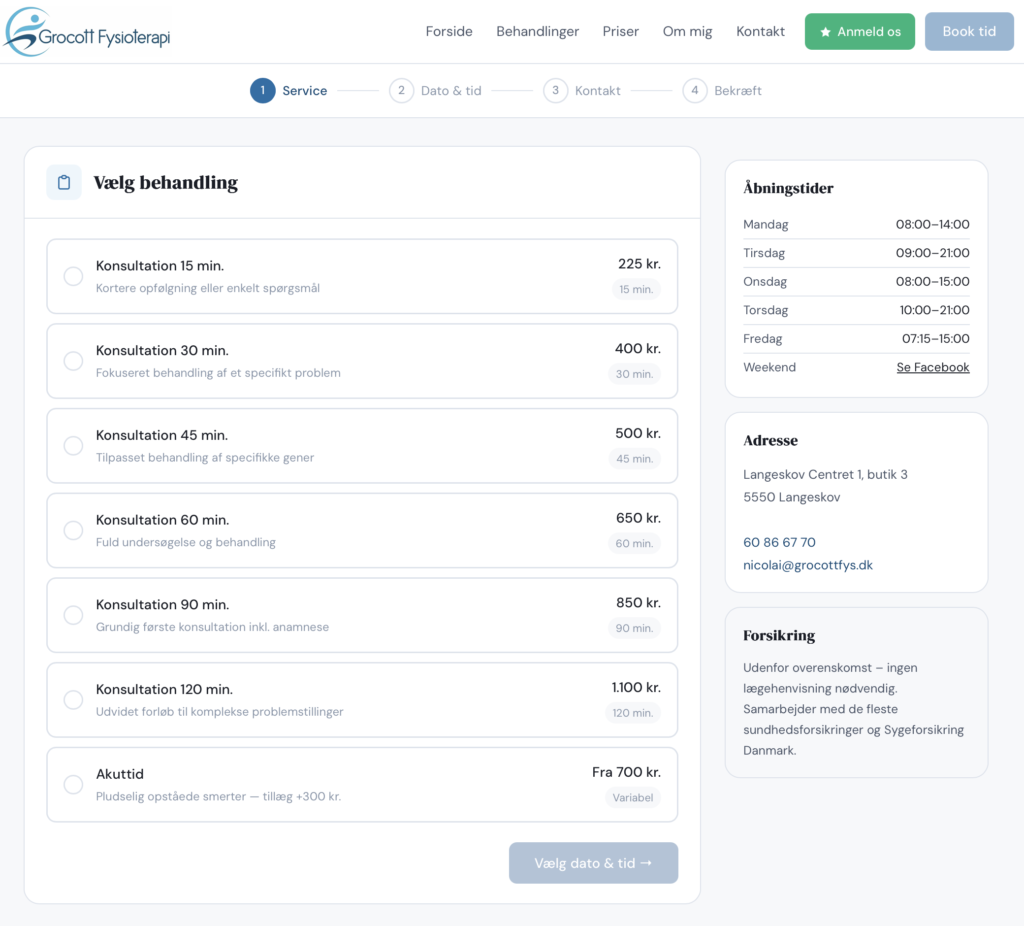Click the 850 kr. price text
This screenshot has height=926, width=1024.
point(638,603)
